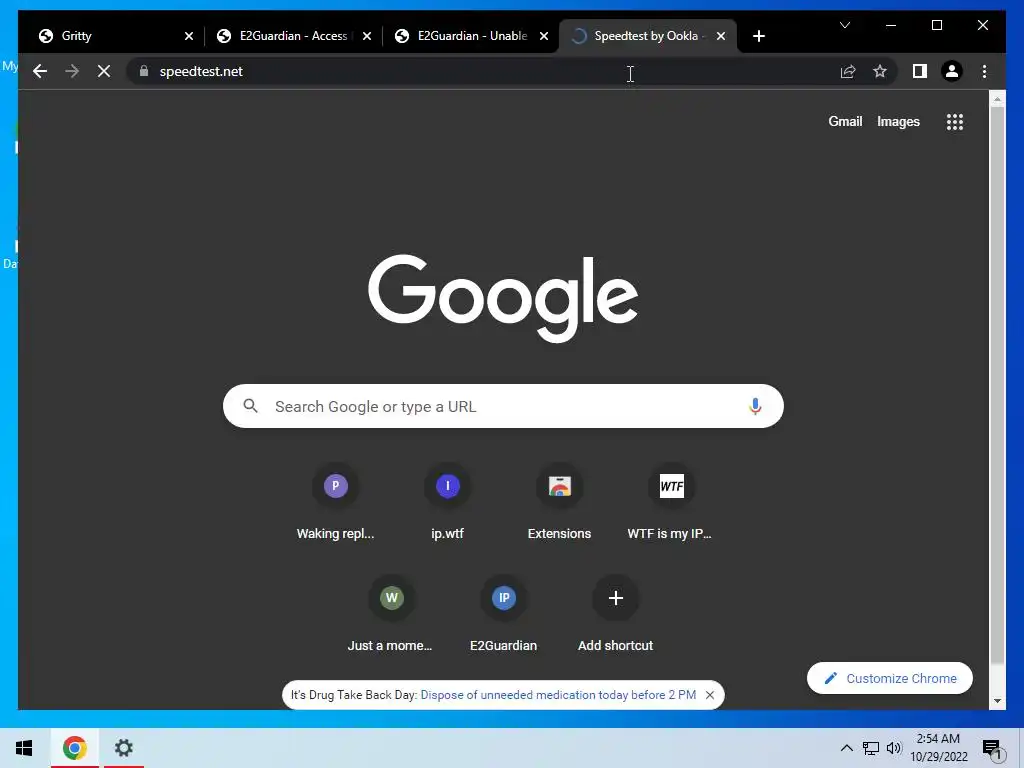This screenshot has height=768, width=1024.
Task: Switch to the Gritty tab
Action: 111,36
